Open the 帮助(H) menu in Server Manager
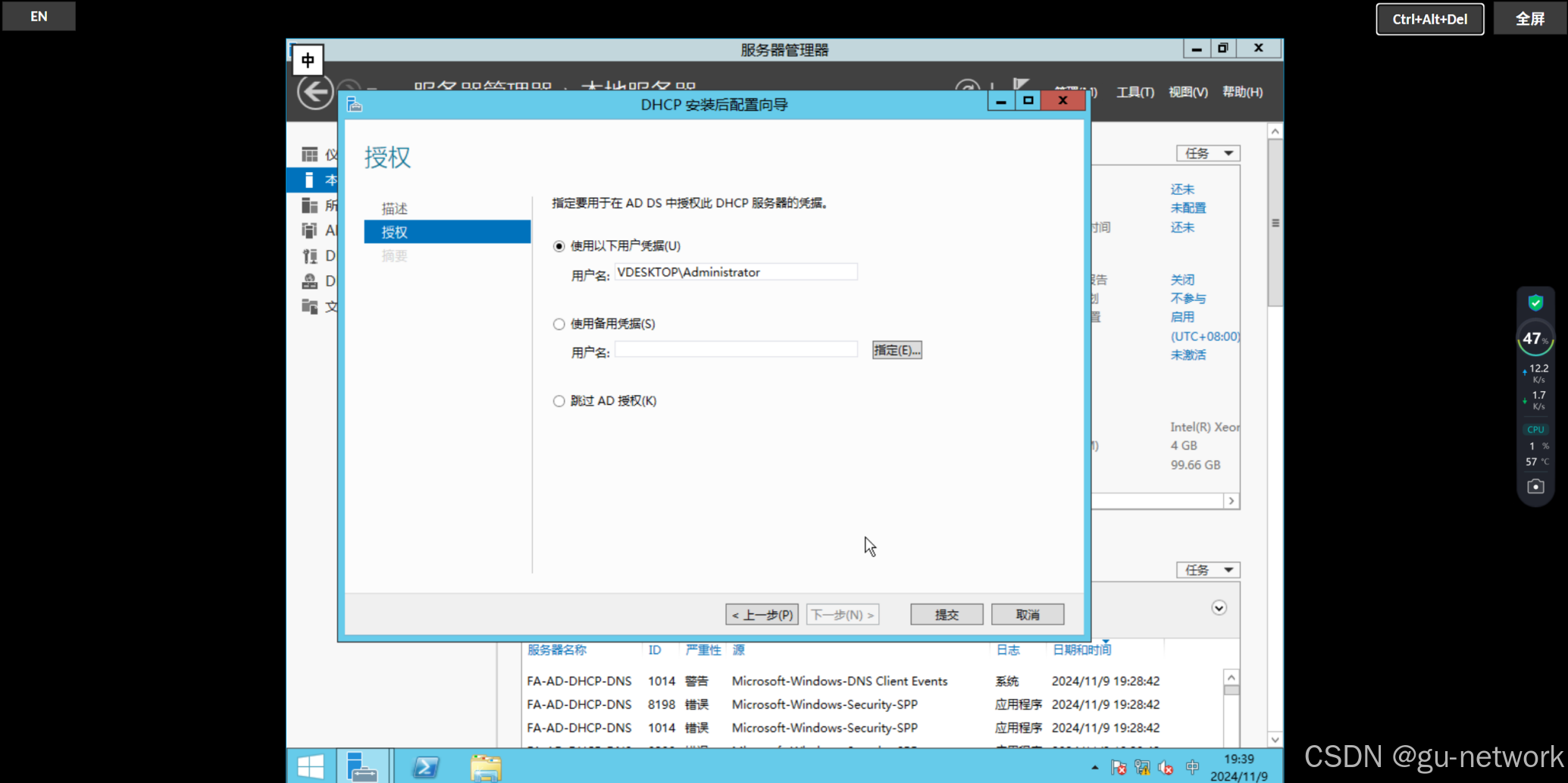1568x783 pixels. (x=1242, y=92)
